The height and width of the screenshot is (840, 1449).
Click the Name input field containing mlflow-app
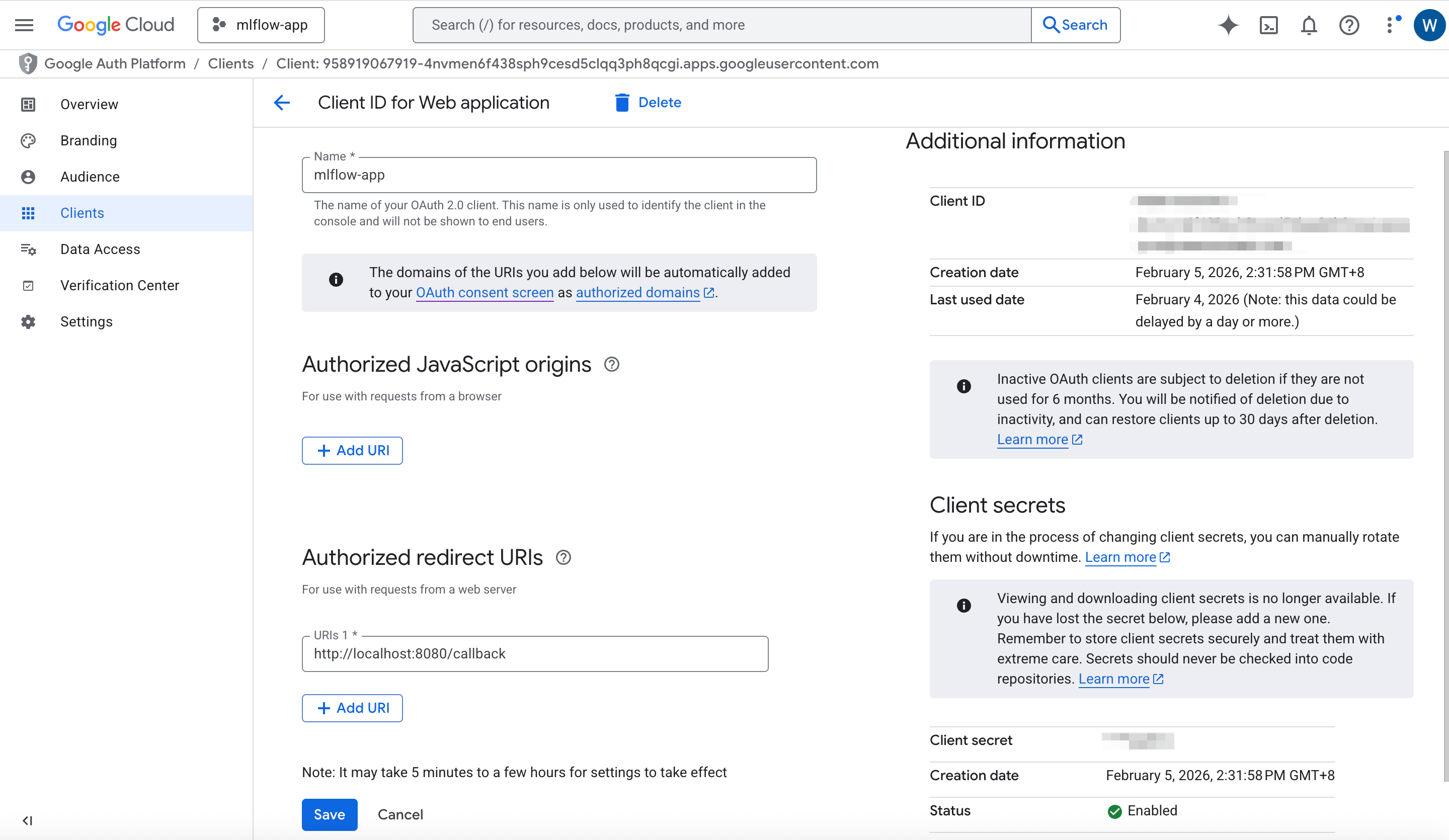(559, 175)
